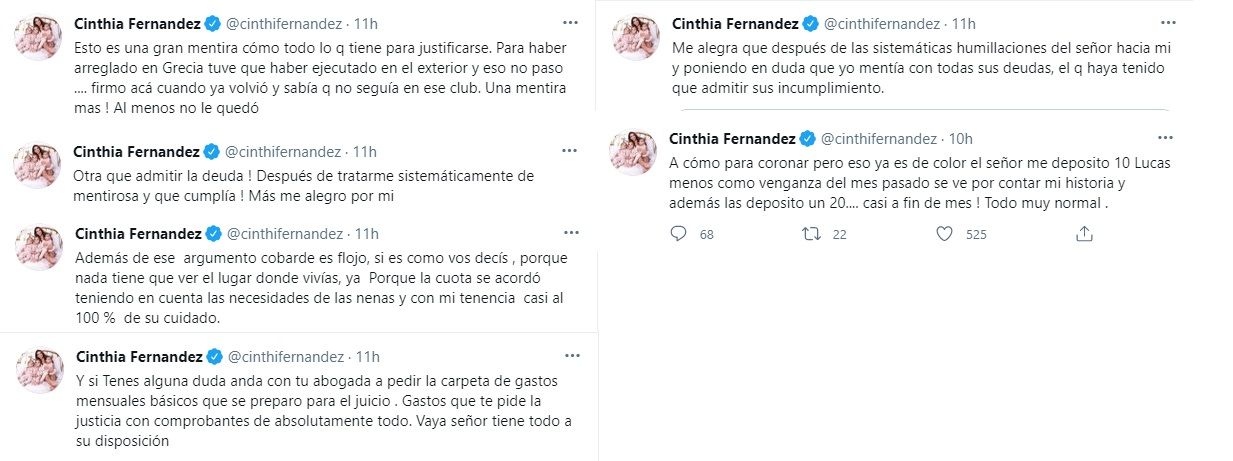Open more options for "Esto es una gran mentira" tweet

(x=569, y=21)
